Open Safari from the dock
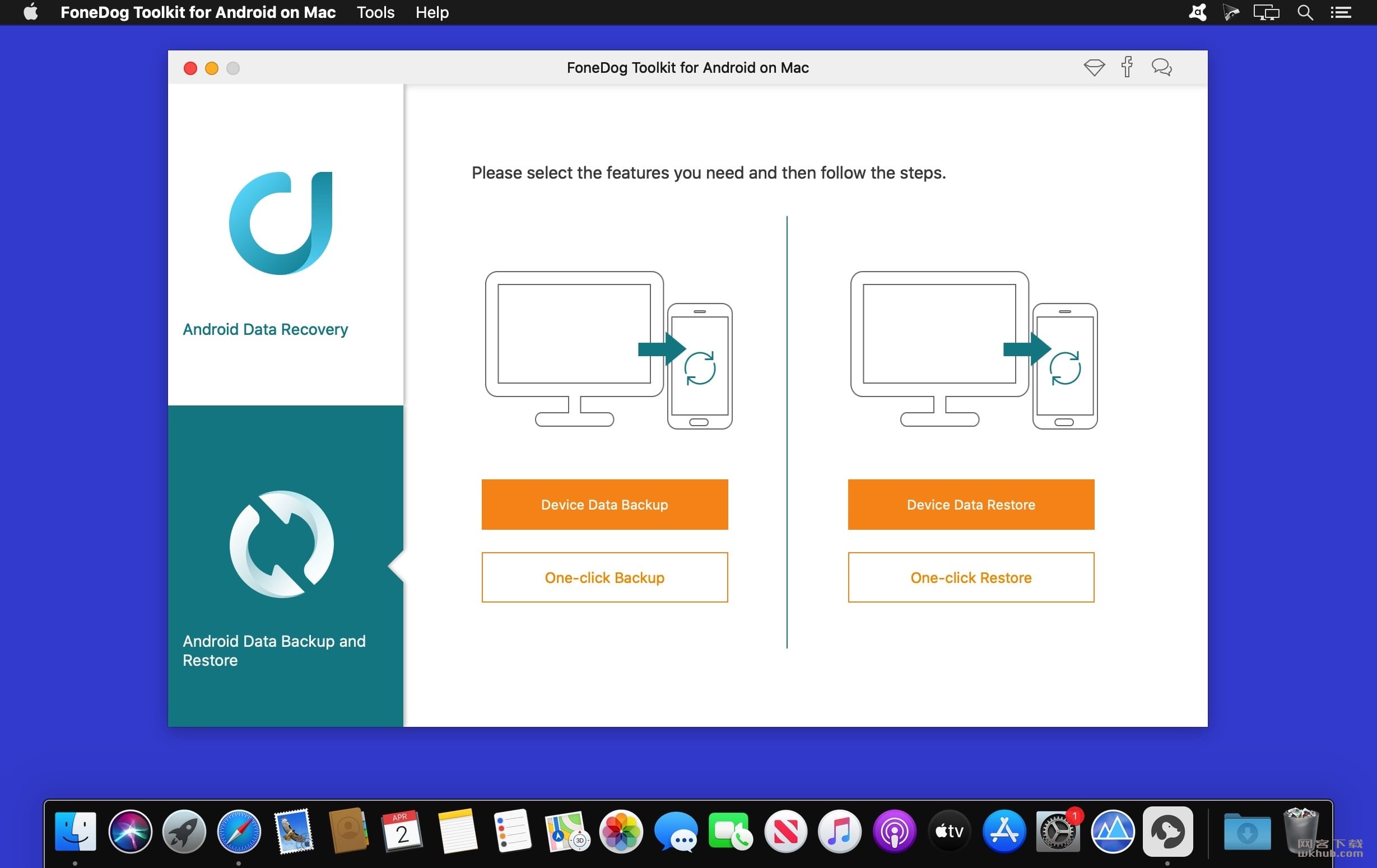Screen dimensions: 1377x868 point(239,830)
